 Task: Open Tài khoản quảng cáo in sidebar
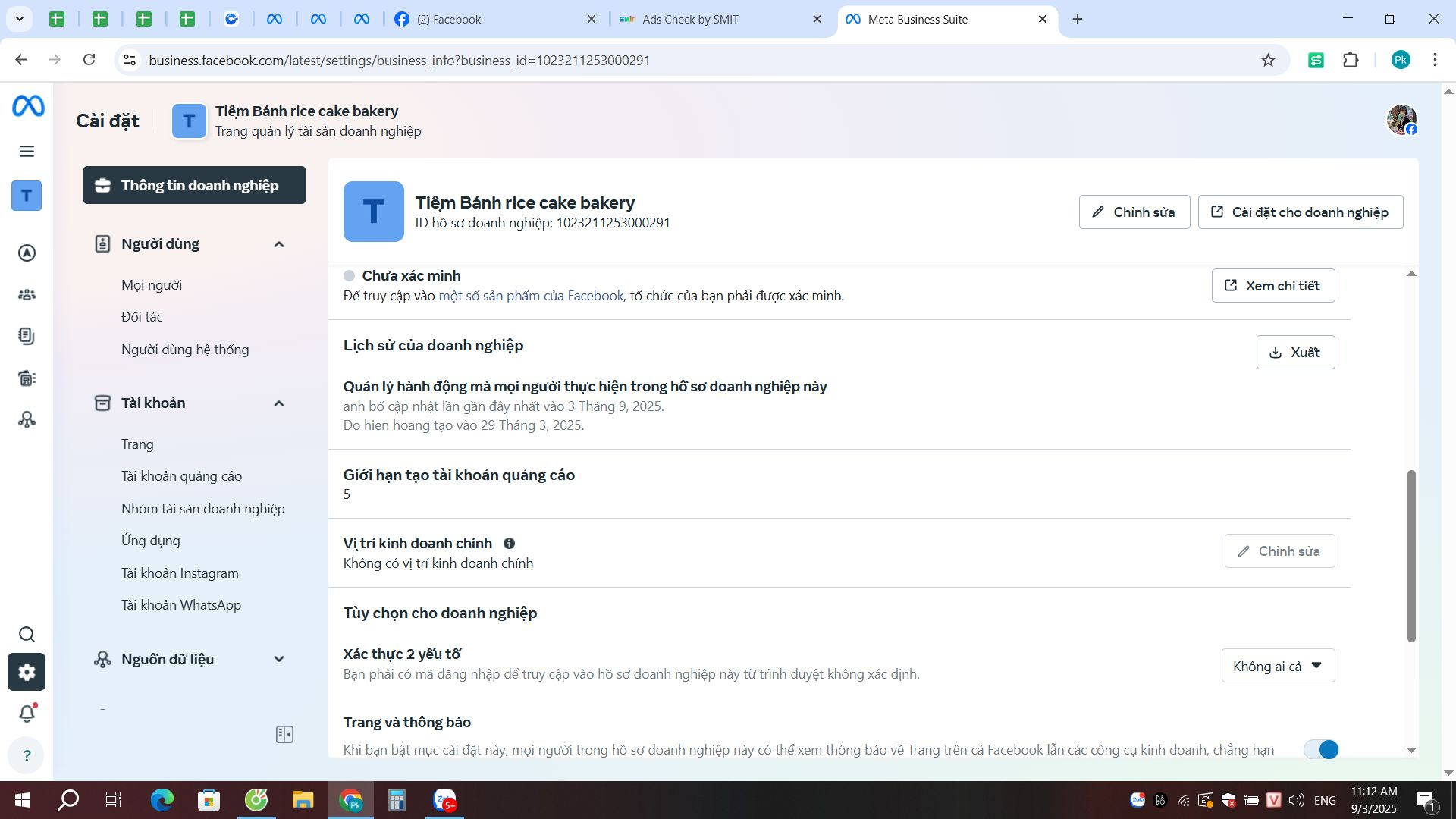click(181, 476)
